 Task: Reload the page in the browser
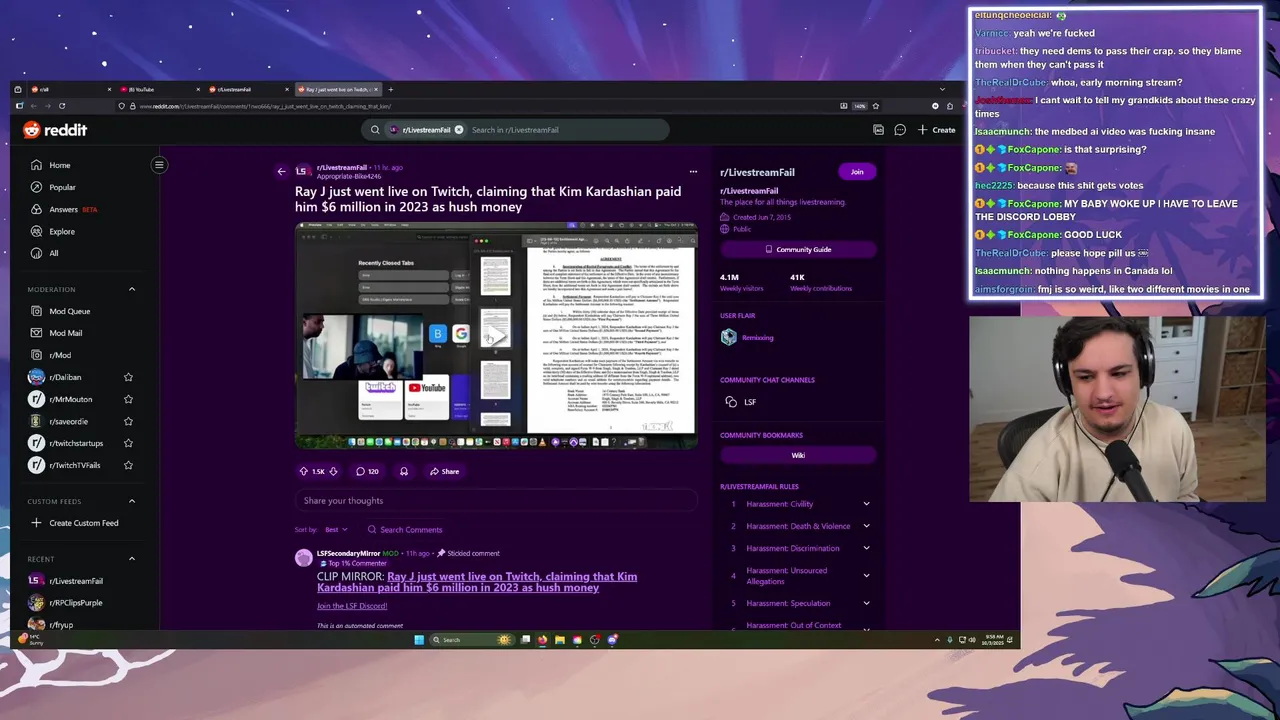click(x=62, y=106)
